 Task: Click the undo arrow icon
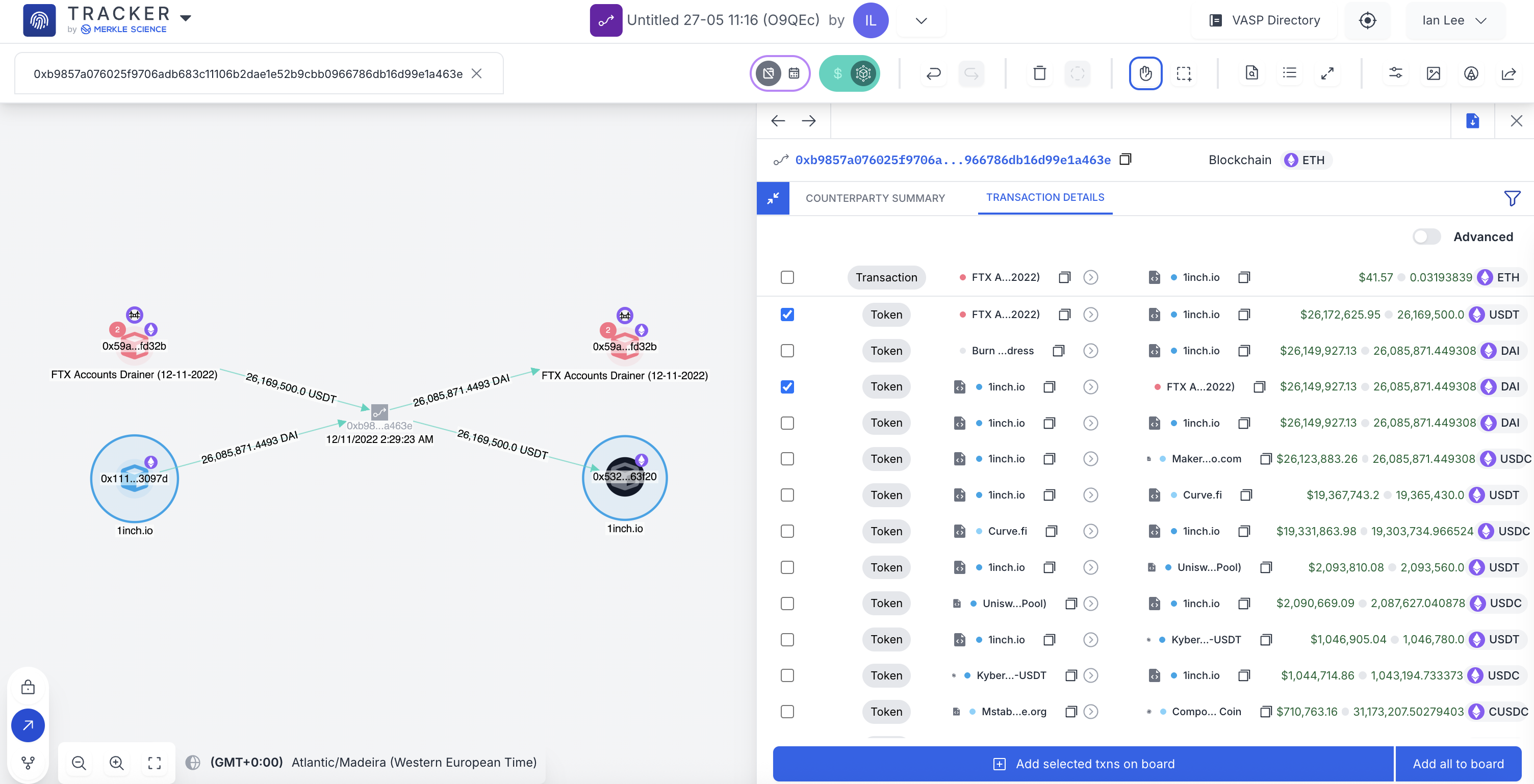tap(933, 73)
